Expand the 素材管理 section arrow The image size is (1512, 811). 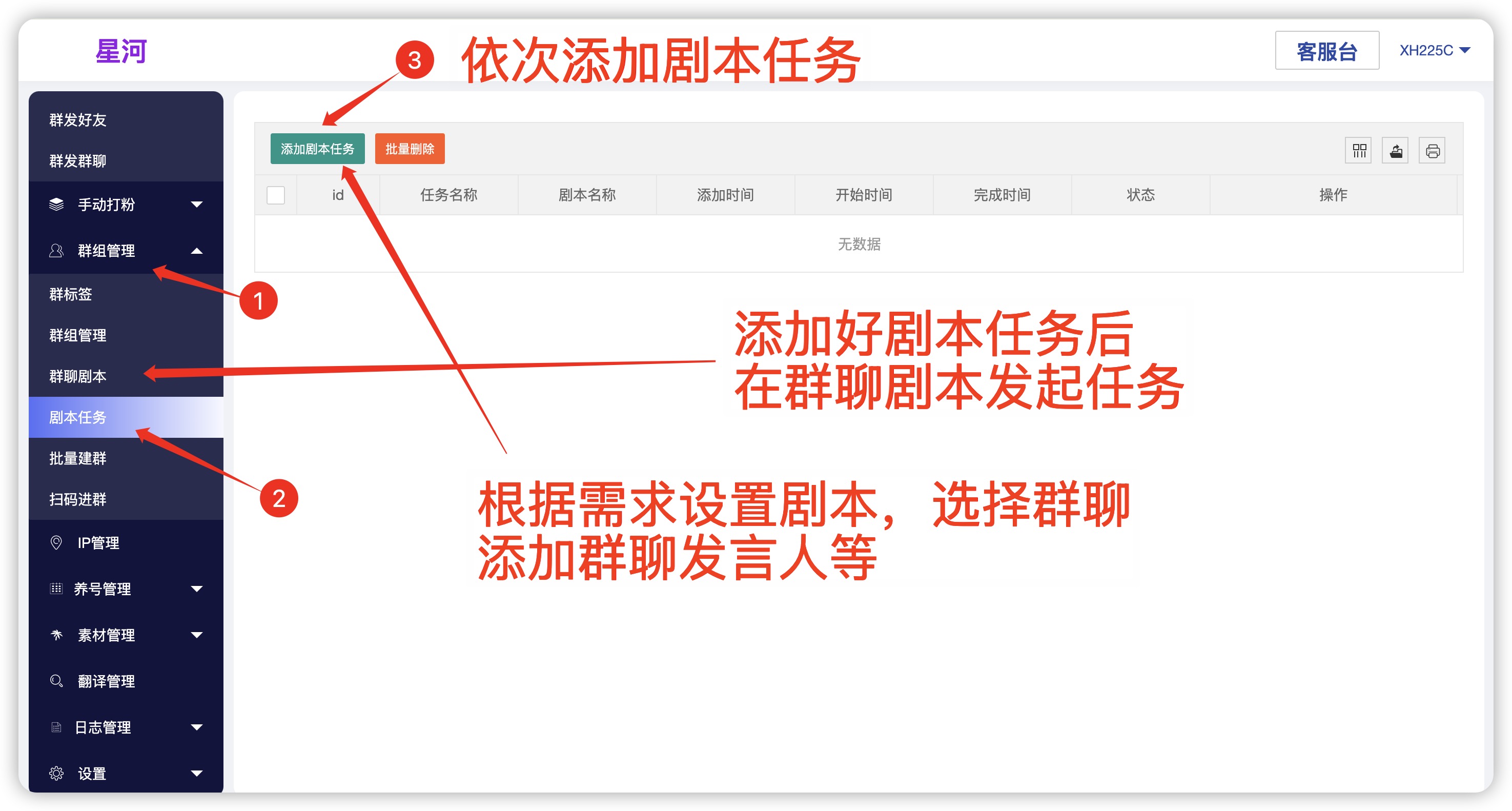click(197, 635)
